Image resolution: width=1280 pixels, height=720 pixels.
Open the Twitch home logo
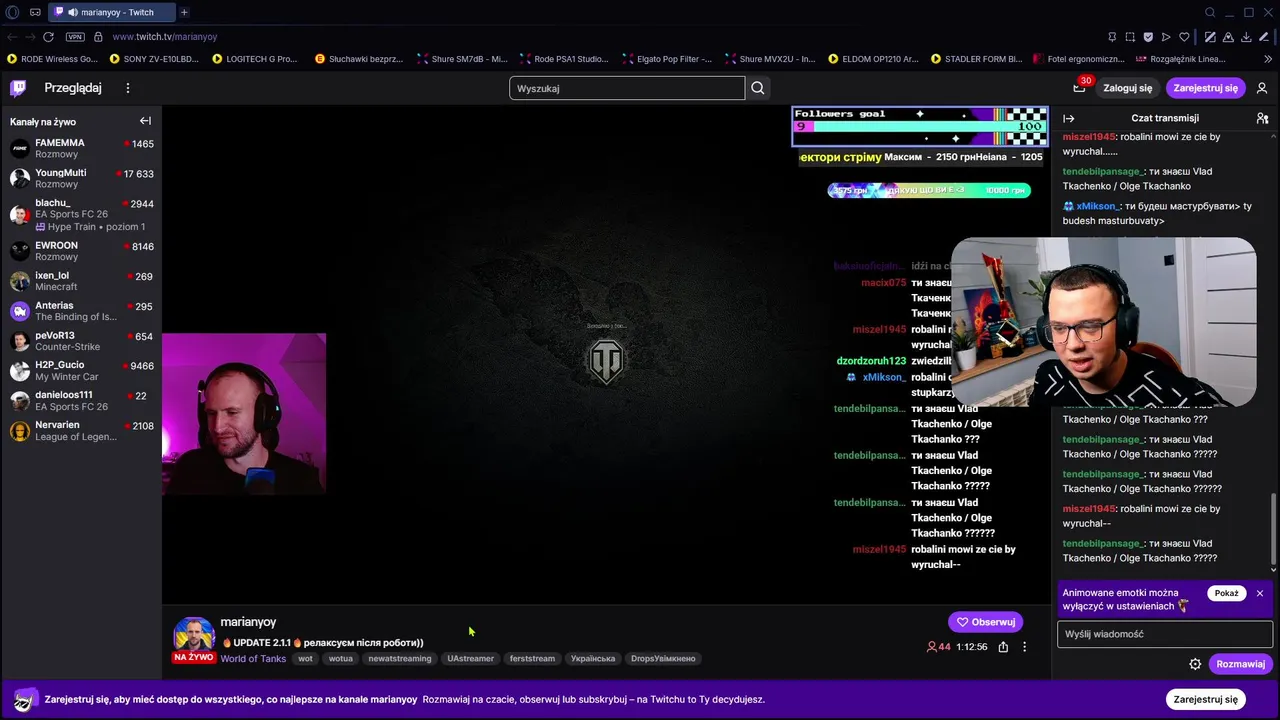(17, 88)
